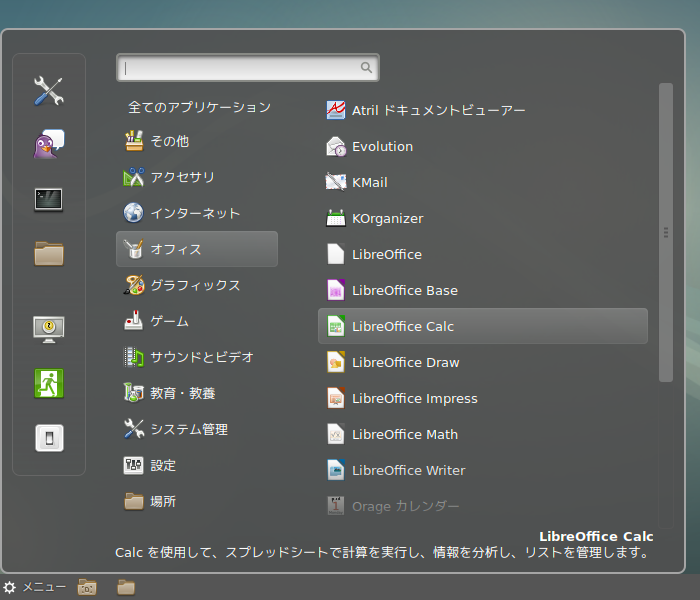This screenshot has height=600, width=700.
Task: Open Orage カレンダー icon
Action: tap(336, 506)
